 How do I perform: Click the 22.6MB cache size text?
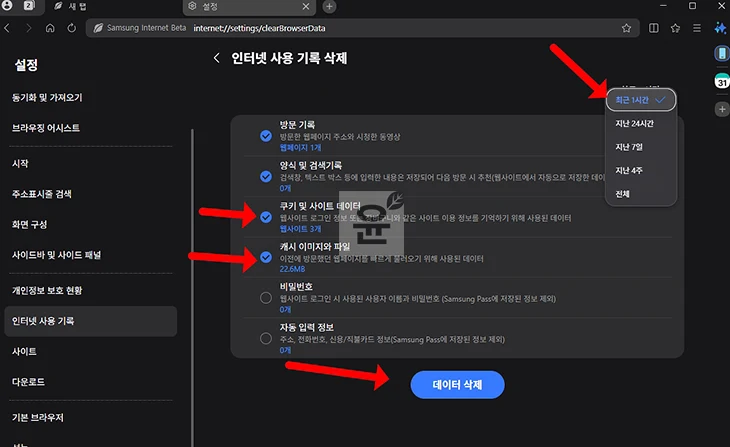click(292, 269)
